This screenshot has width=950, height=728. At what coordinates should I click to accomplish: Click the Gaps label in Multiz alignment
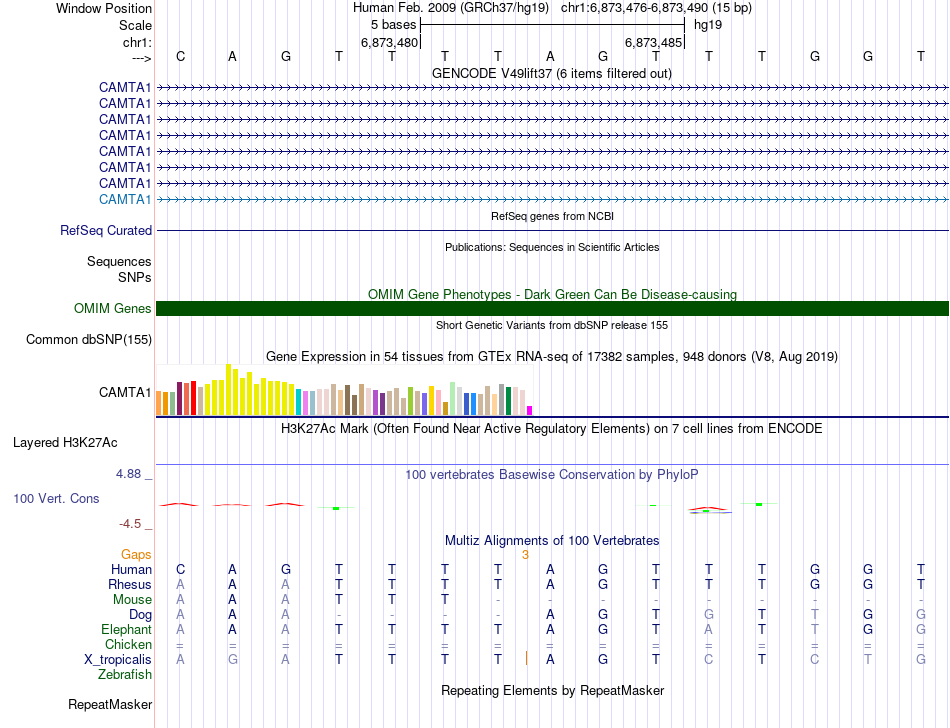pyautogui.click(x=136, y=555)
